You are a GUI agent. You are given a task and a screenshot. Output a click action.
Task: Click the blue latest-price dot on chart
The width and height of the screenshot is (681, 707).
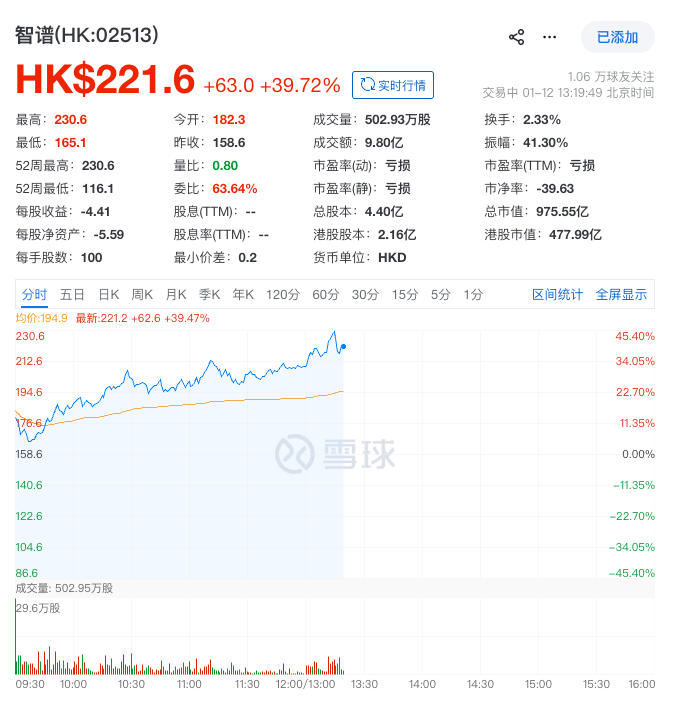coord(343,346)
